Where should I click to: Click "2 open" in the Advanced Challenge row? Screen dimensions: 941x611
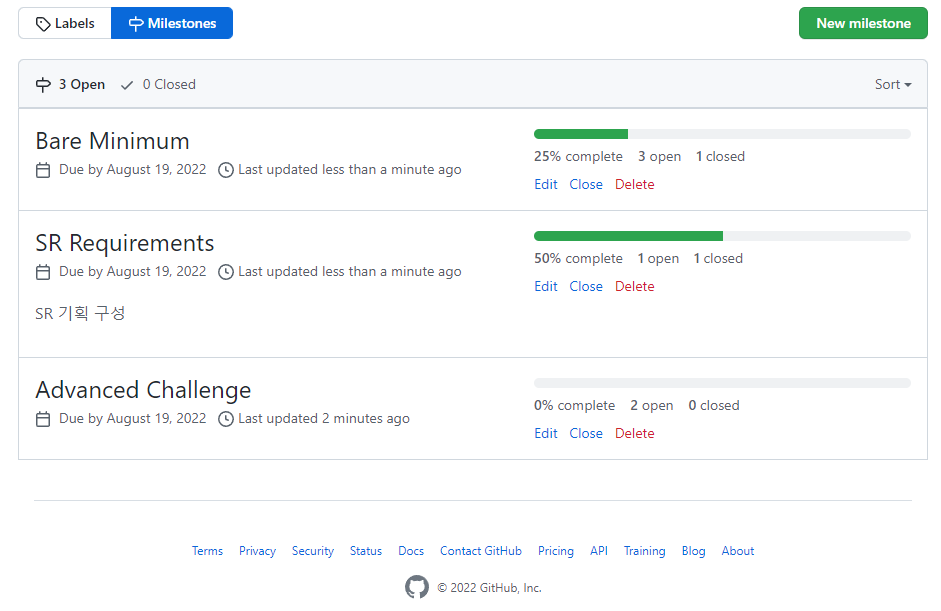tap(651, 406)
